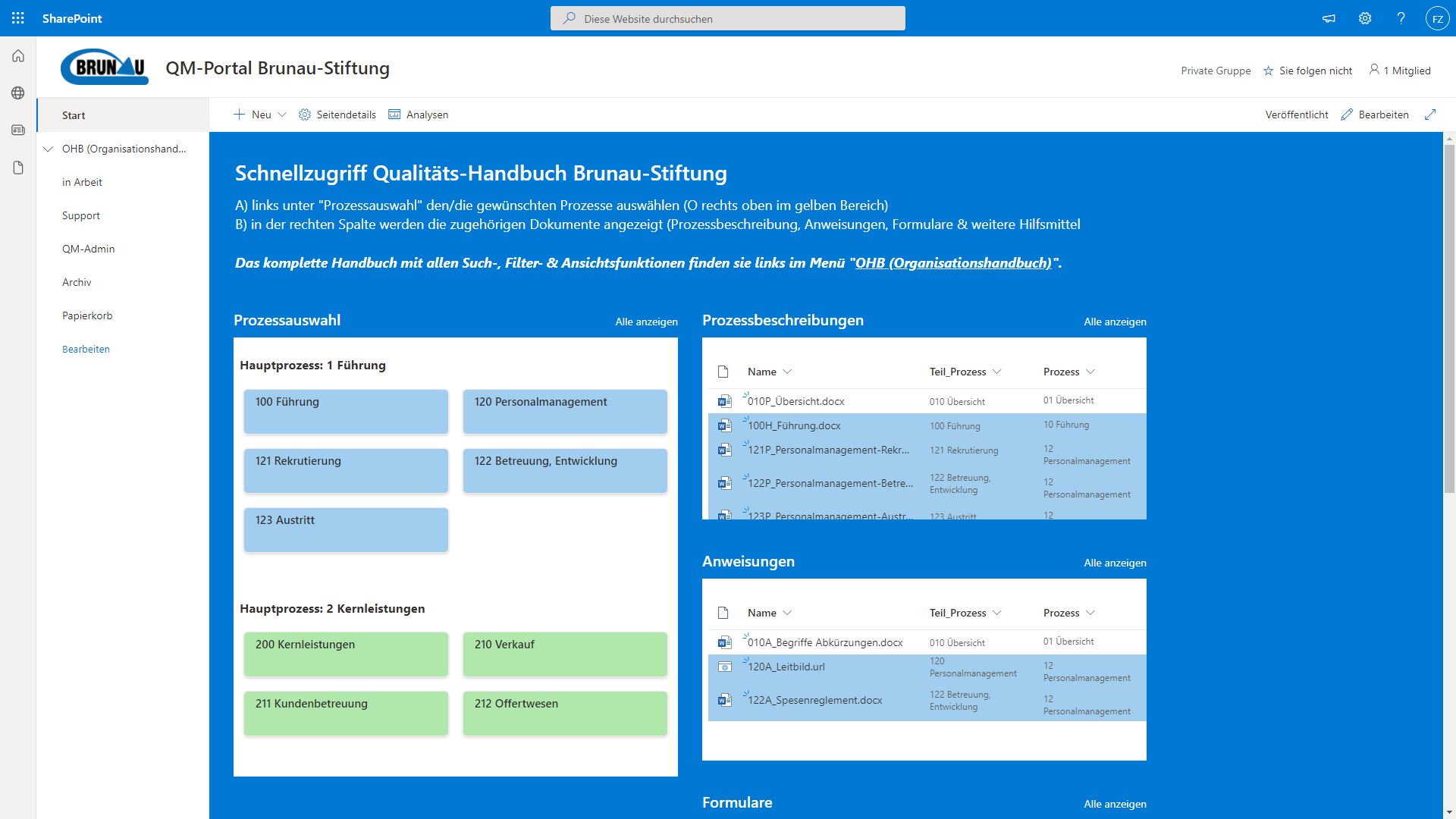Screen dimensions: 1456x819
Task: Click Alle anzeigen for Prozessbeschreibungen
Action: pyautogui.click(x=1115, y=322)
